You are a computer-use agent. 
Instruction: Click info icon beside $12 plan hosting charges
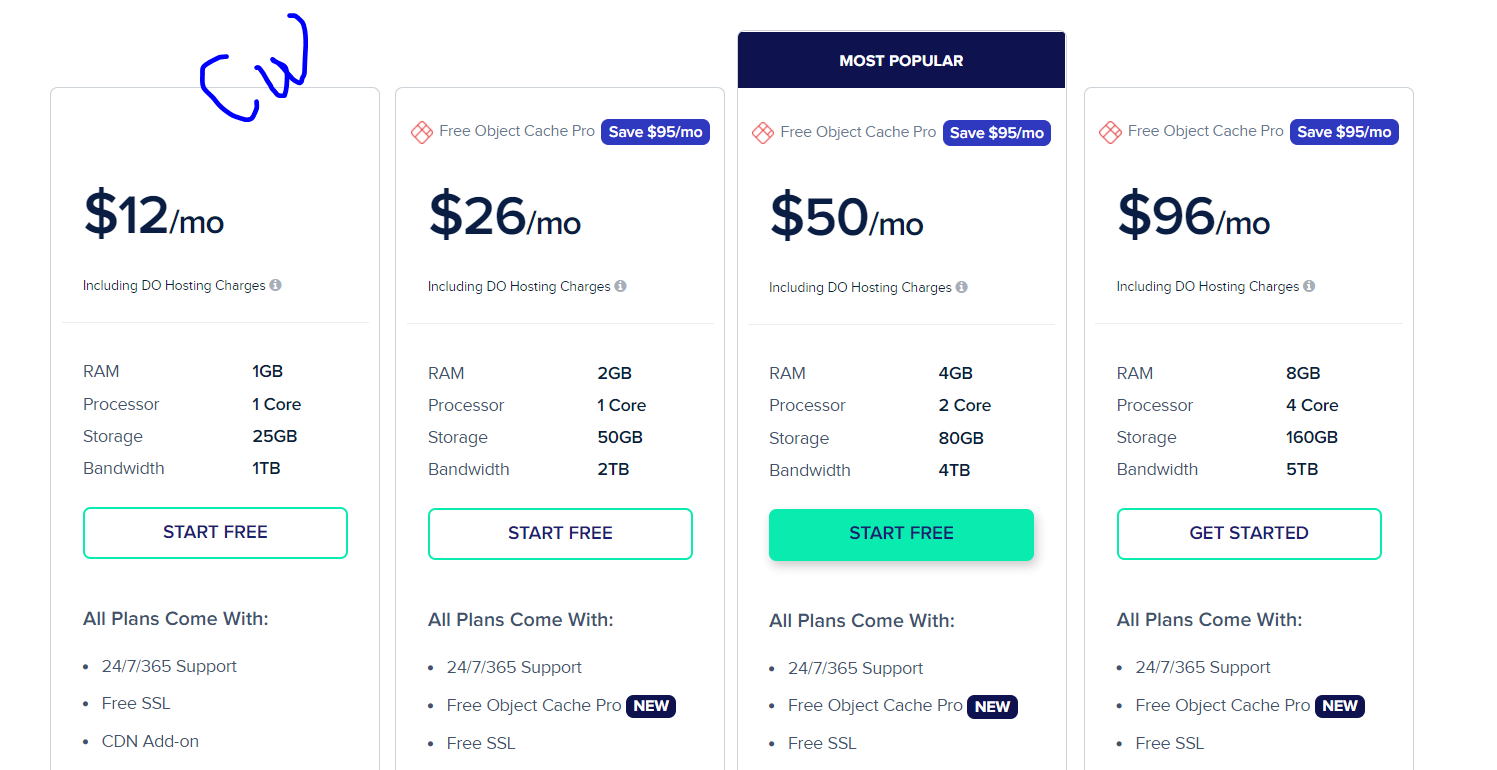point(275,285)
